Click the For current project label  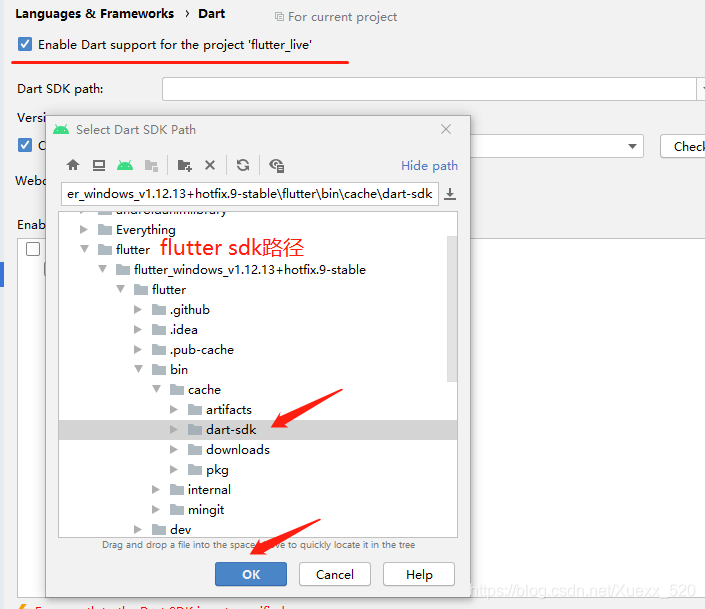(x=342, y=17)
